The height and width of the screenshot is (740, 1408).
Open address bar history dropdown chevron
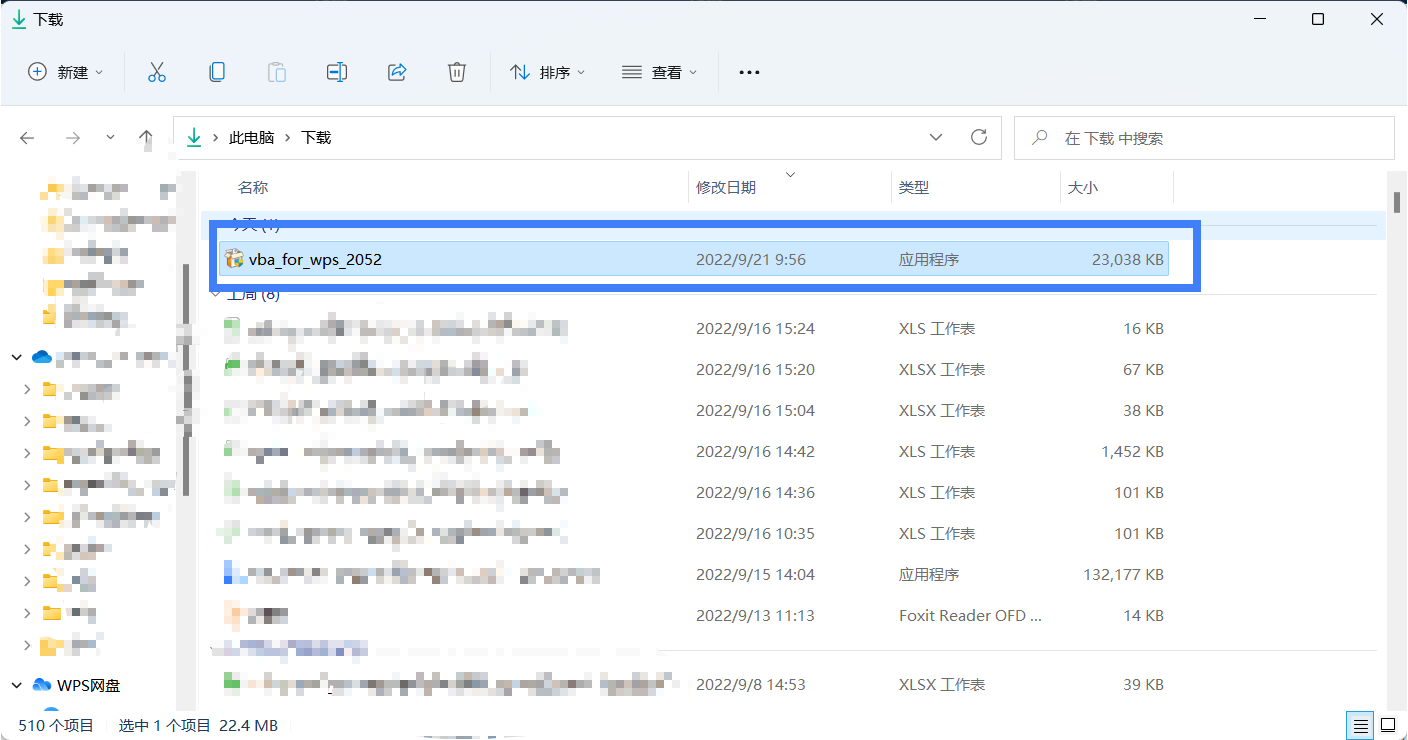coord(936,137)
